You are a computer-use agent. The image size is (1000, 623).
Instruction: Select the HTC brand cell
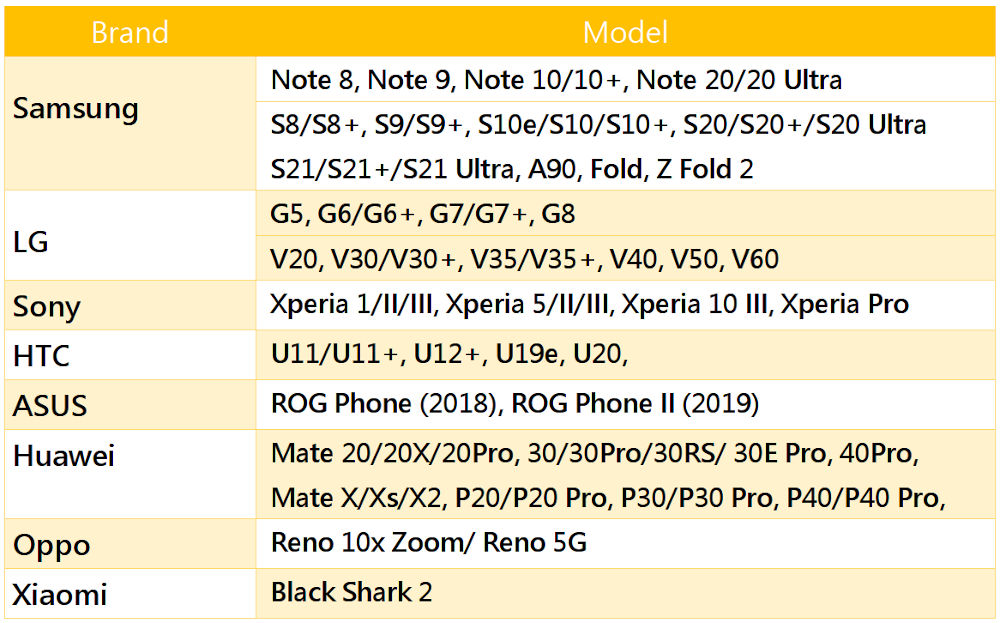pyautogui.click(x=130, y=355)
